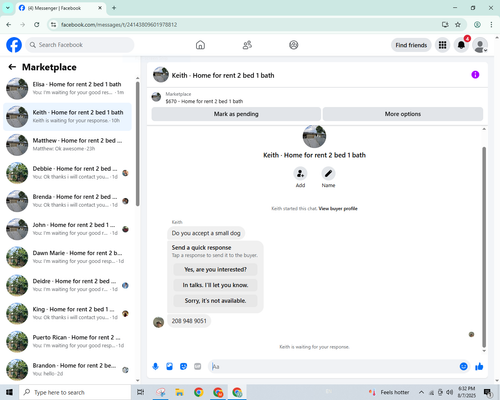Go back in browser history

[9, 25]
